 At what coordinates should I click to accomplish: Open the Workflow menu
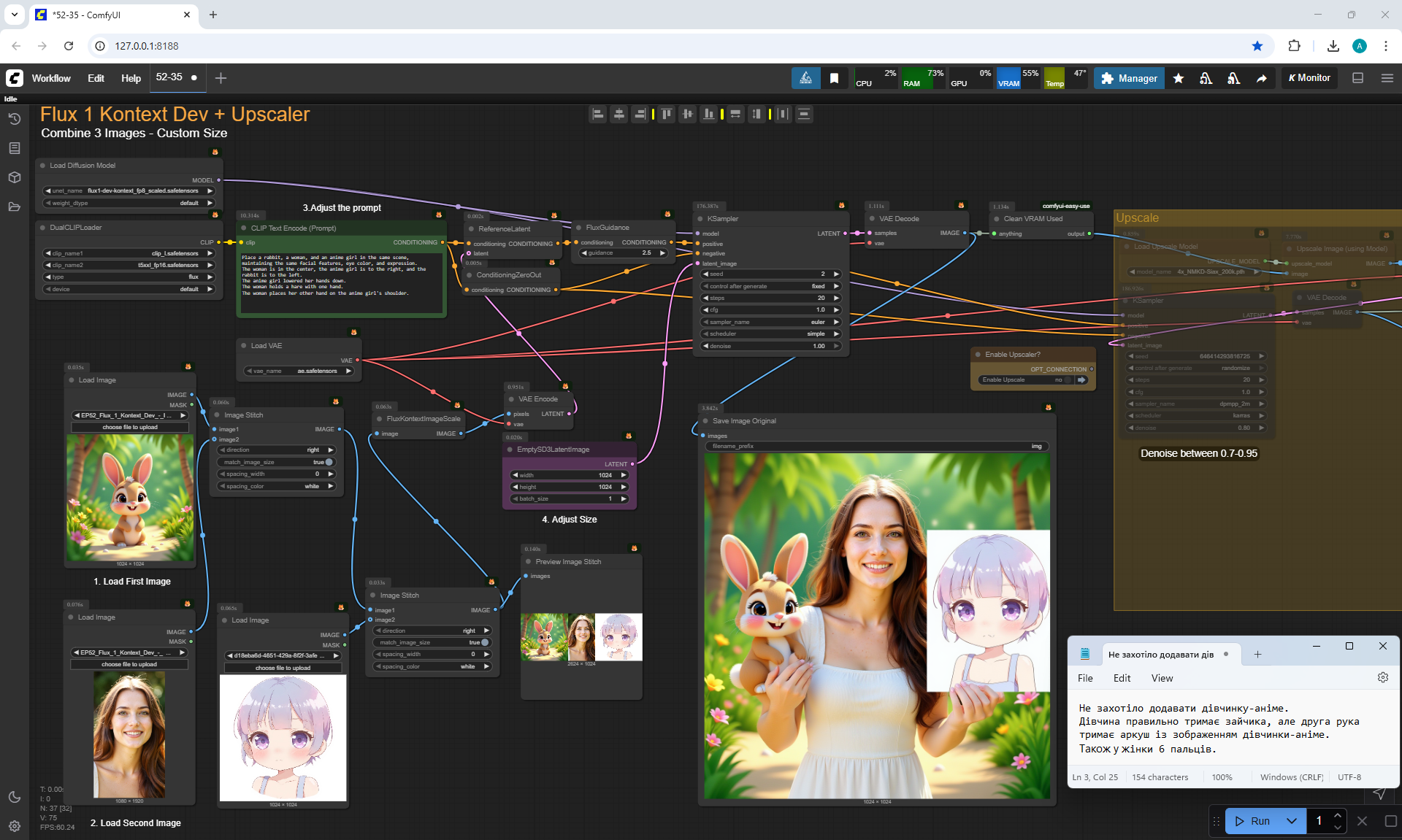click(x=51, y=78)
